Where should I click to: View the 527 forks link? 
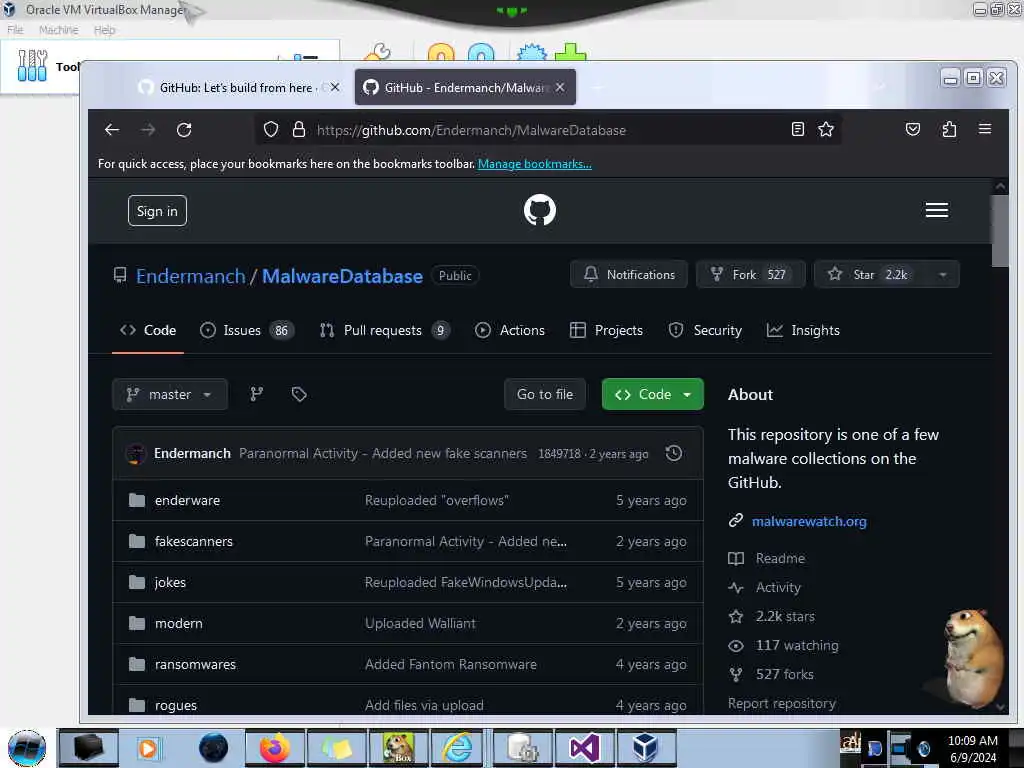point(784,674)
